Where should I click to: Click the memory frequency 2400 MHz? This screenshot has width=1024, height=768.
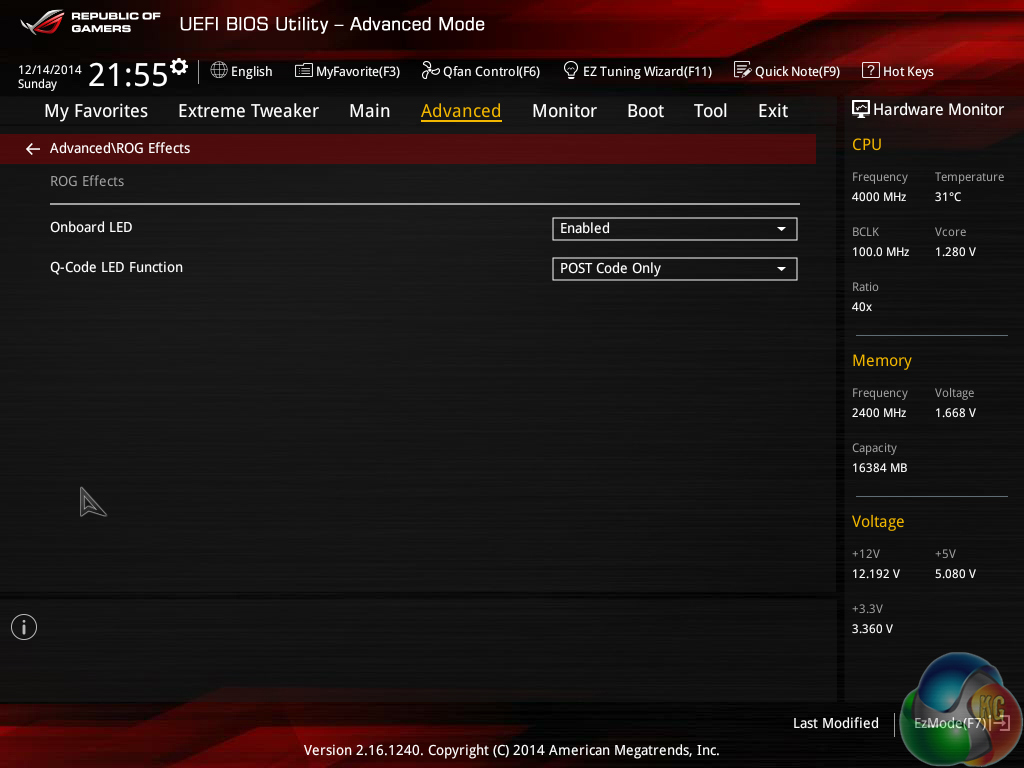pos(879,413)
